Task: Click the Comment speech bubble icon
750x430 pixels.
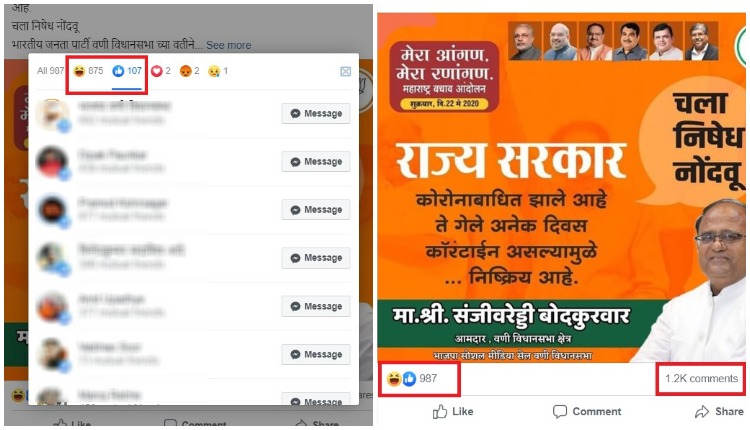Action: 560,411
